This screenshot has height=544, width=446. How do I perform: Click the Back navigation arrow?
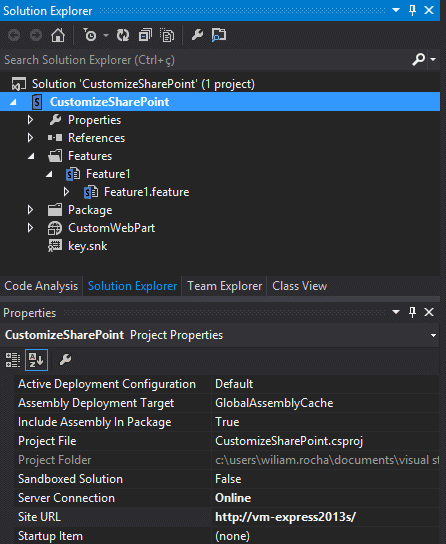pos(14,35)
